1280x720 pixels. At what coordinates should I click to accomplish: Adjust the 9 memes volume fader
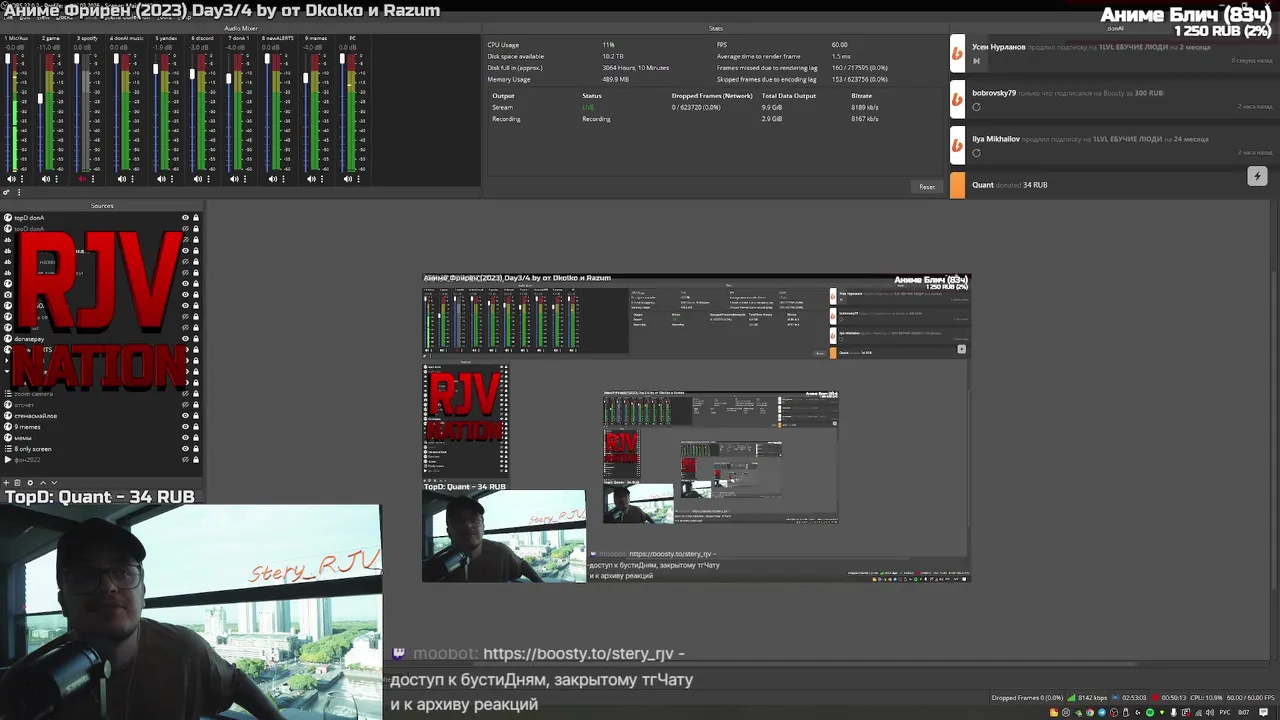click(306, 78)
